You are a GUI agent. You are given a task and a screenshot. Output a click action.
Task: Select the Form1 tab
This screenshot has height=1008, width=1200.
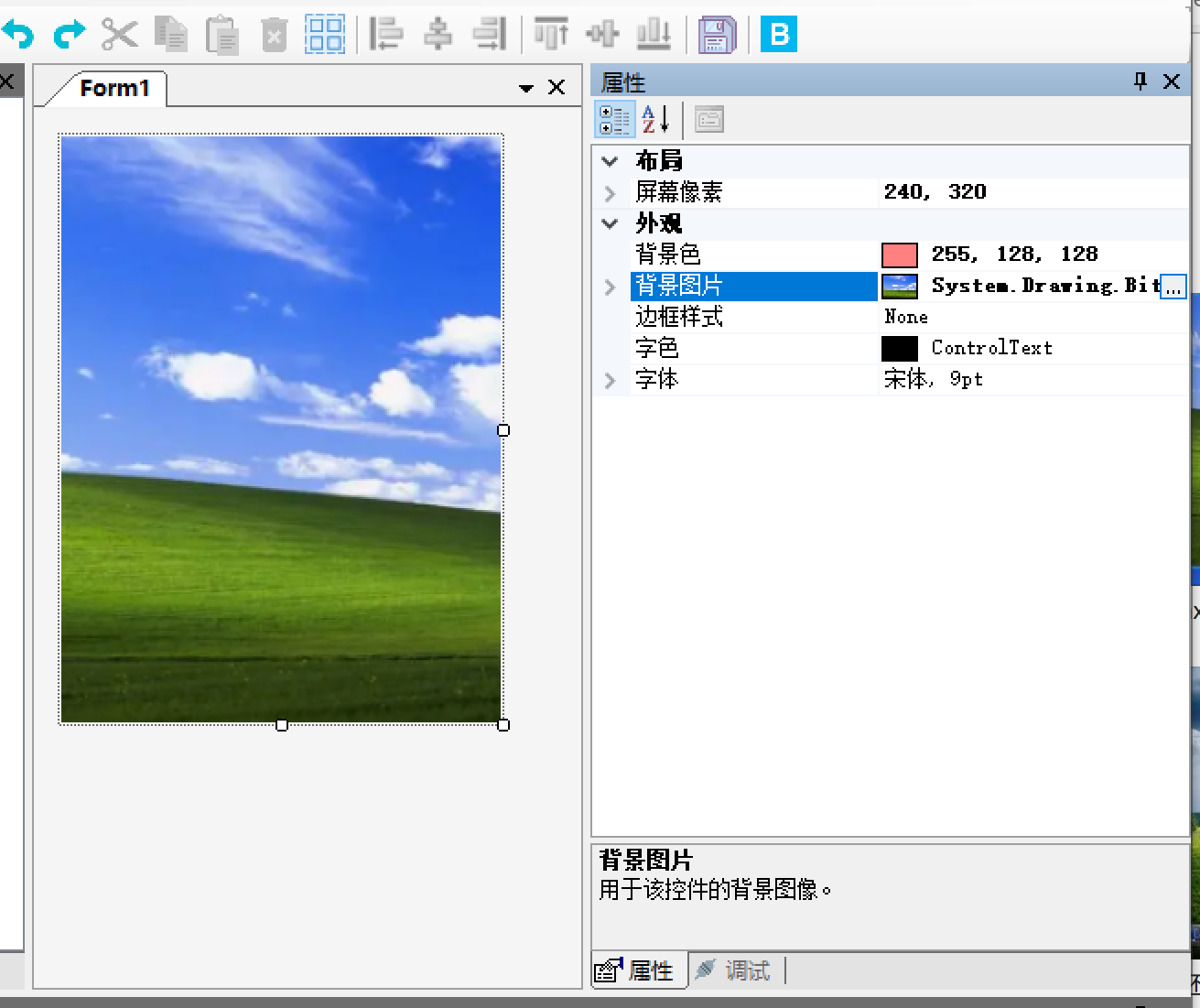[114, 88]
